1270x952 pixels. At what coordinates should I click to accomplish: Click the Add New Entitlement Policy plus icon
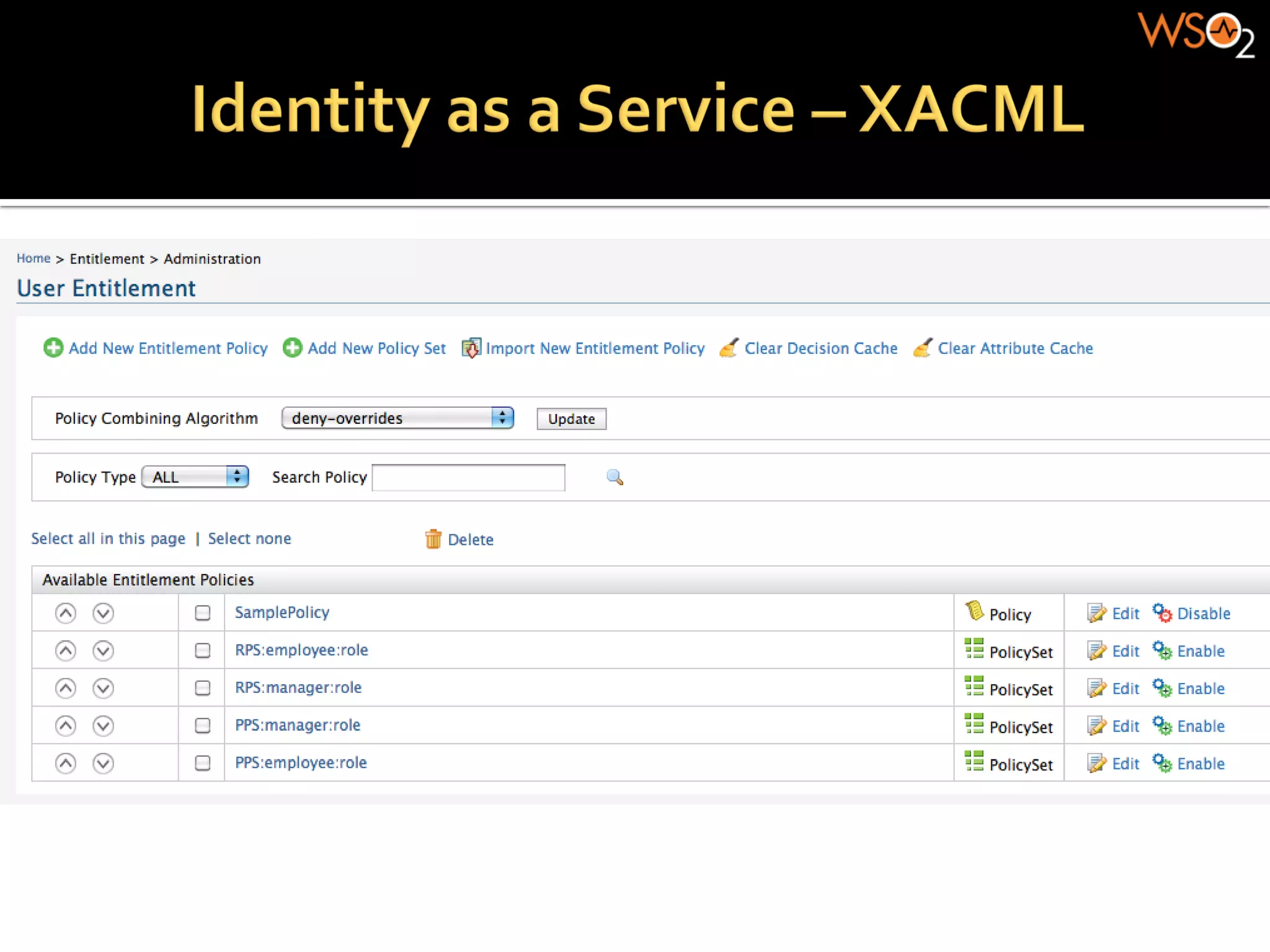(53, 348)
